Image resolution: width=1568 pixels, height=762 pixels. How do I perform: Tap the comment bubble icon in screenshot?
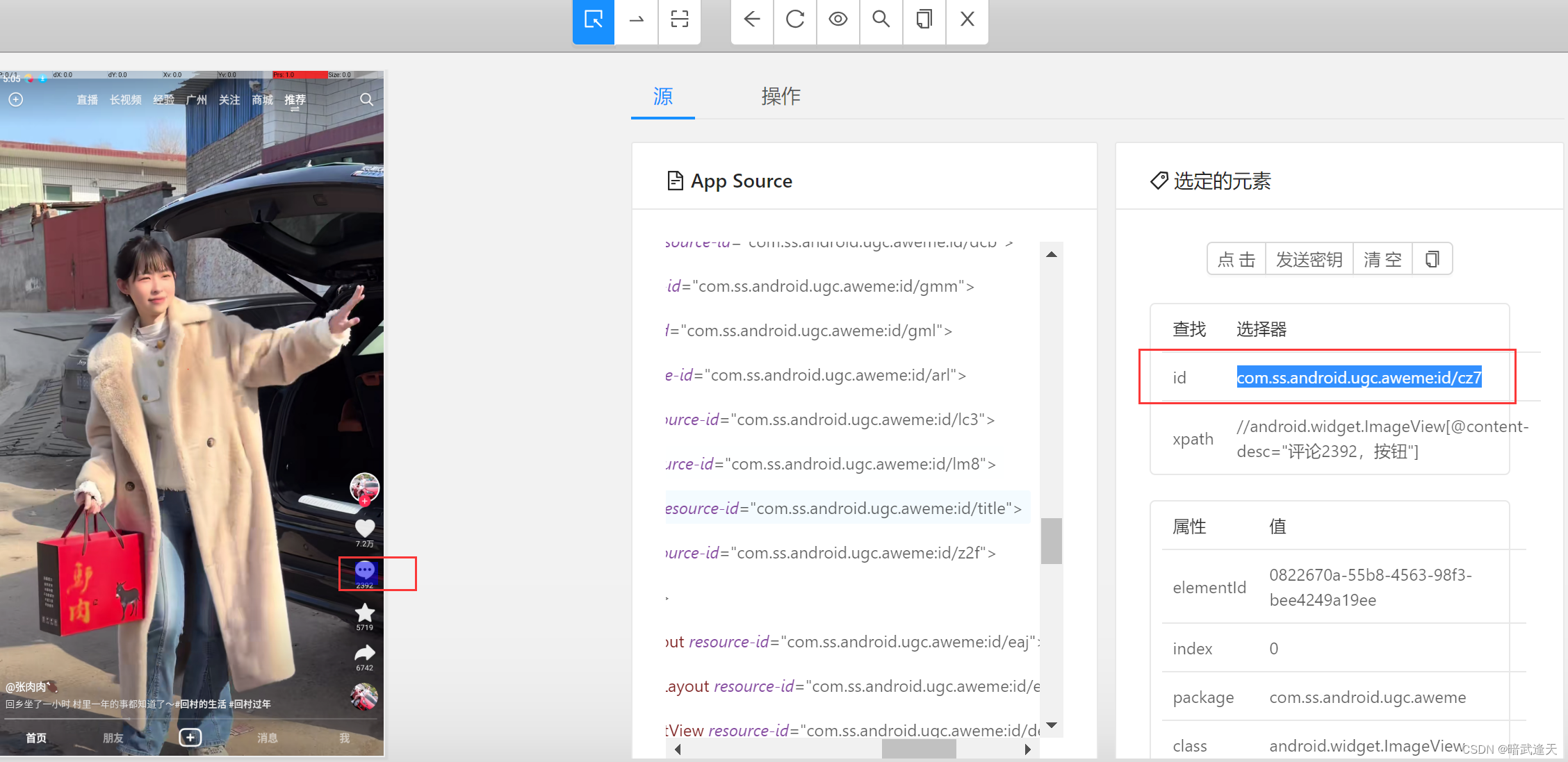365,571
